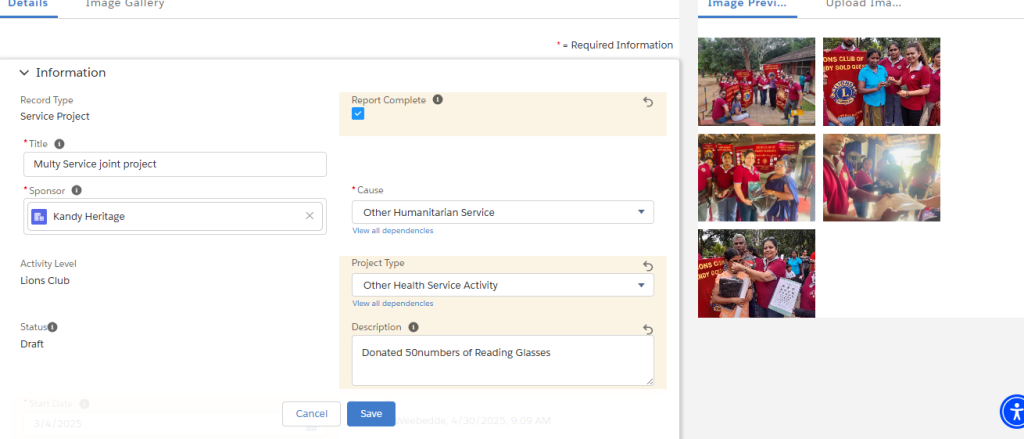1024x439 pixels.
Task: Click the Lions Club activity level value
Action: coord(44,280)
